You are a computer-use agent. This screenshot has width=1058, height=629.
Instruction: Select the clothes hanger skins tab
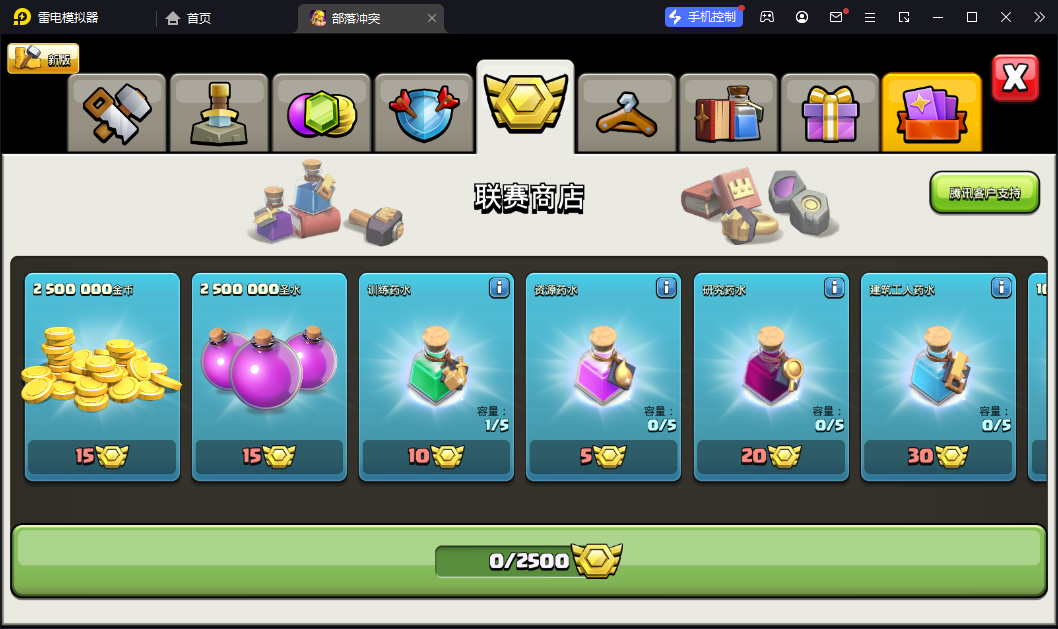pos(627,113)
